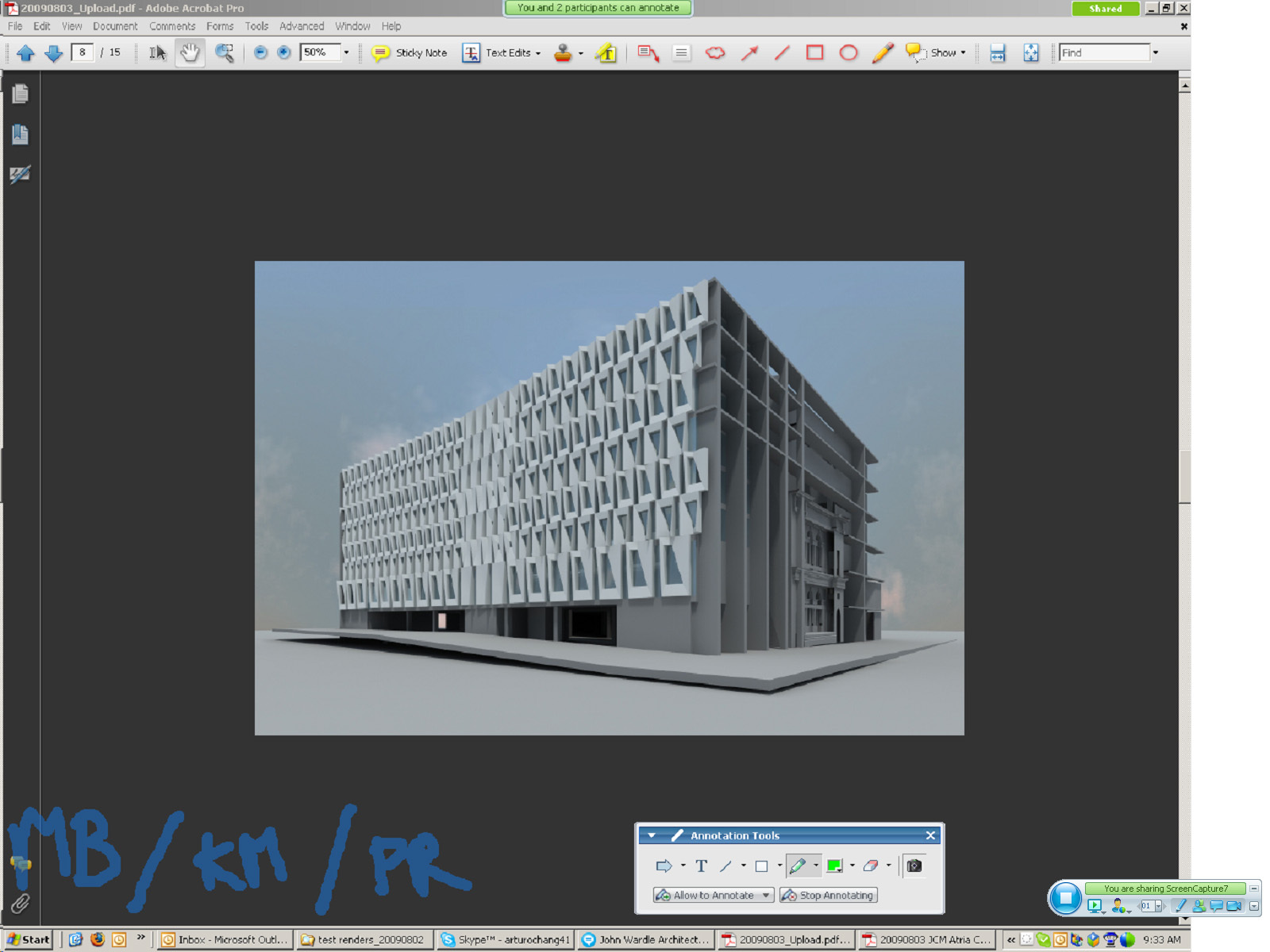Expand the Text Edits dropdown
The image size is (1270, 952).
point(538,53)
